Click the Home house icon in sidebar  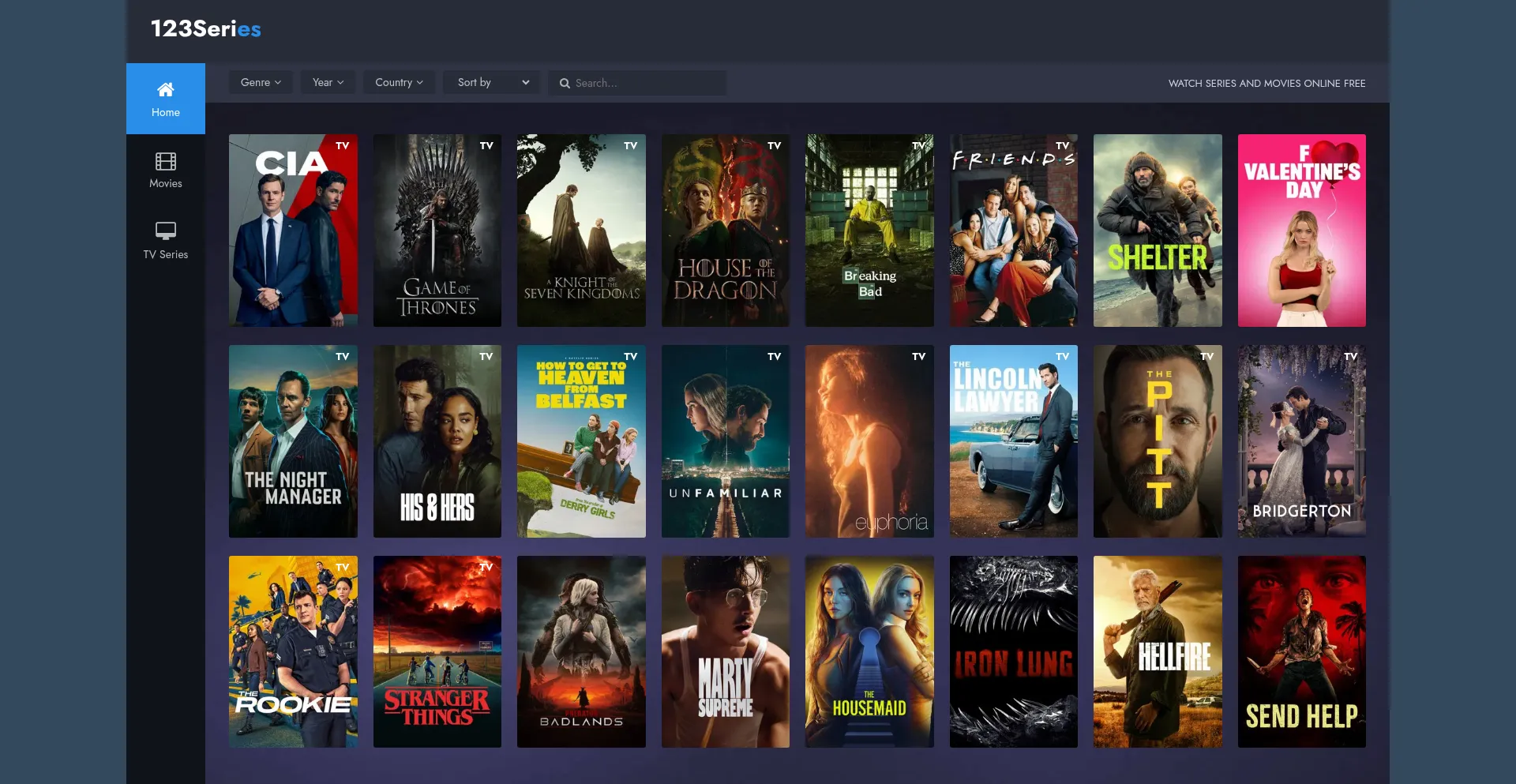(166, 89)
